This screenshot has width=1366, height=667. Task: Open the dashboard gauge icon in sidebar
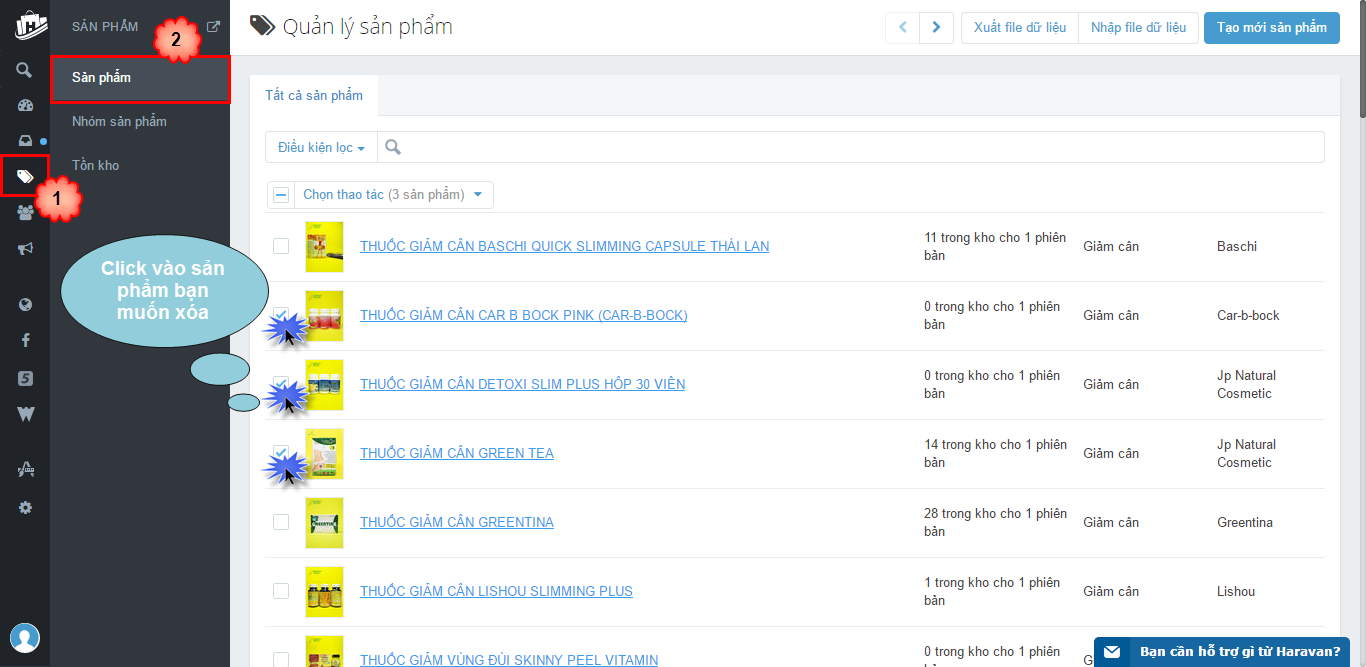(x=25, y=105)
